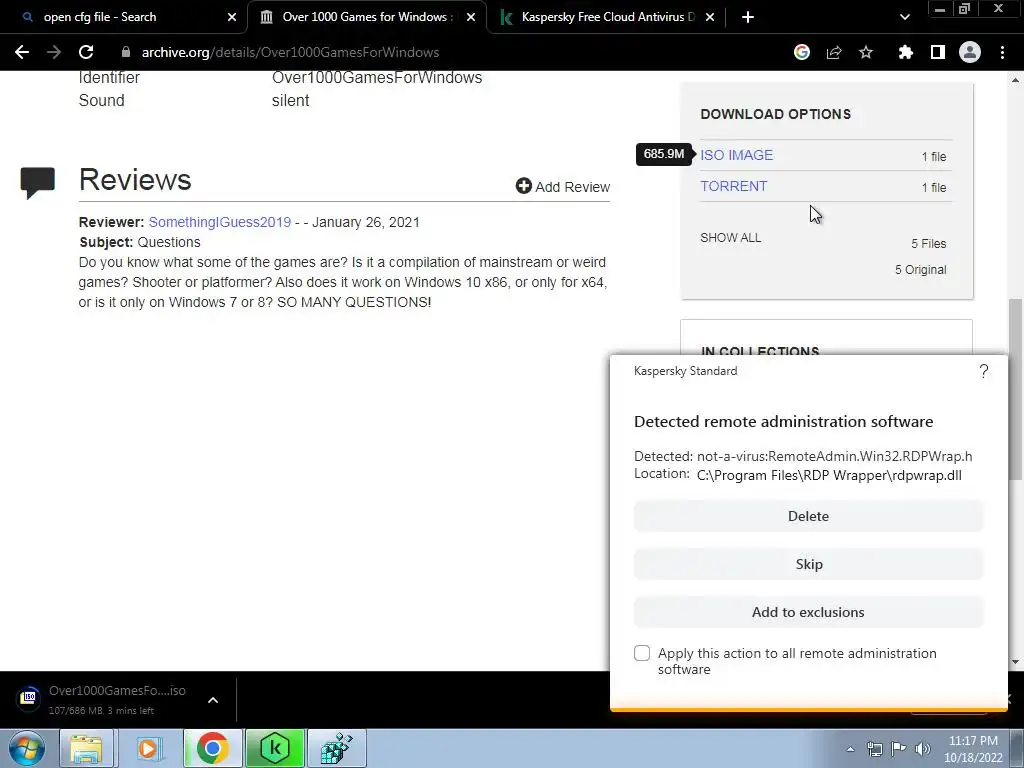The image size is (1024, 768).
Task: Click the Chrome taskbar icon
Action: (212, 748)
